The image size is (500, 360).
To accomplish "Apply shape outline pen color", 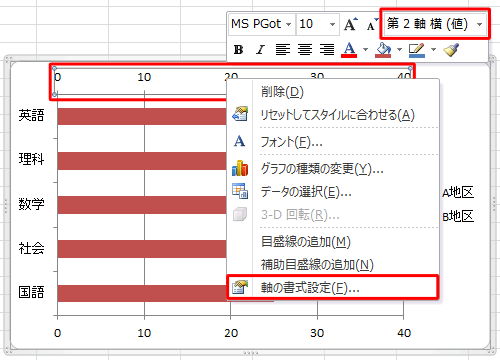I will [x=417, y=50].
